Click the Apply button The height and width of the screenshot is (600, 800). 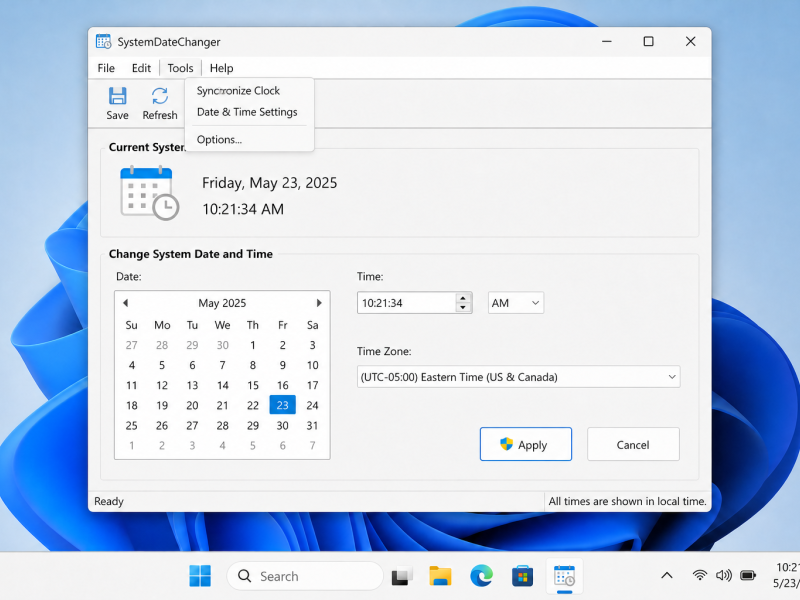pyautogui.click(x=526, y=444)
